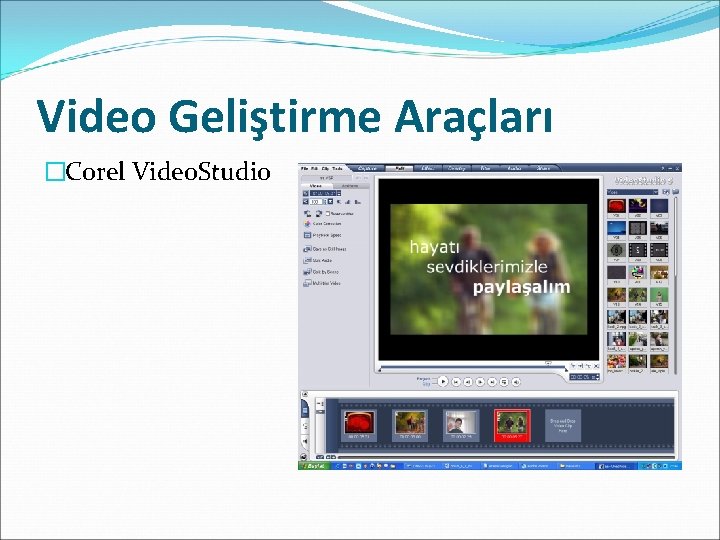Screen dimensions: 720x540
Task: Switch preview to Clip mode
Action: coord(427,384)
